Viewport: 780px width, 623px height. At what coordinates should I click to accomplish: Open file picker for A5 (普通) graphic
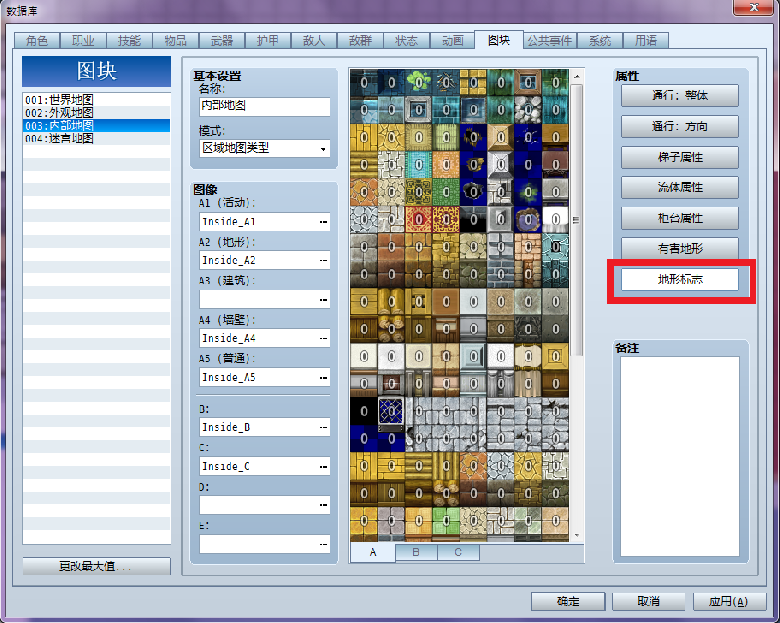pyautogui.click(x=323, y=378)
